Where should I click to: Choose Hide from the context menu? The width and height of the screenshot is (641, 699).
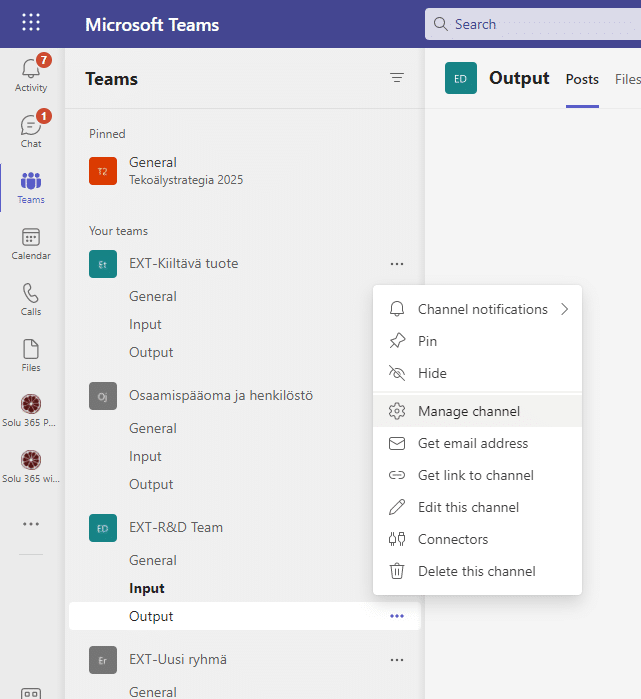[x=477, y=374]
